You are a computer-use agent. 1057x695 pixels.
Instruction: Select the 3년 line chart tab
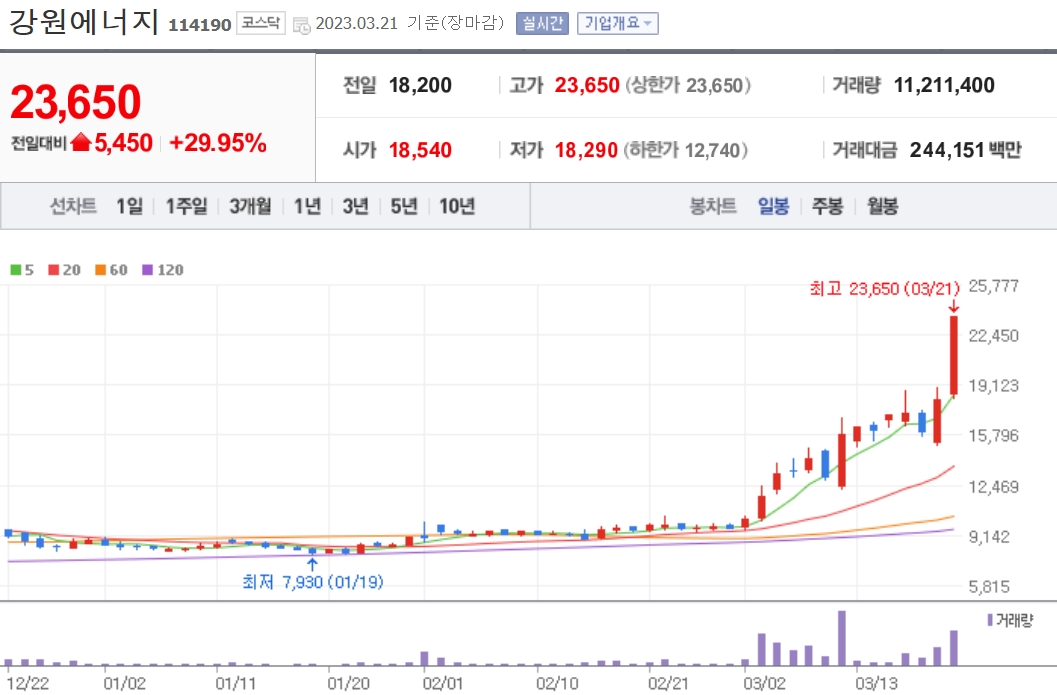click(x=355, y=206)
